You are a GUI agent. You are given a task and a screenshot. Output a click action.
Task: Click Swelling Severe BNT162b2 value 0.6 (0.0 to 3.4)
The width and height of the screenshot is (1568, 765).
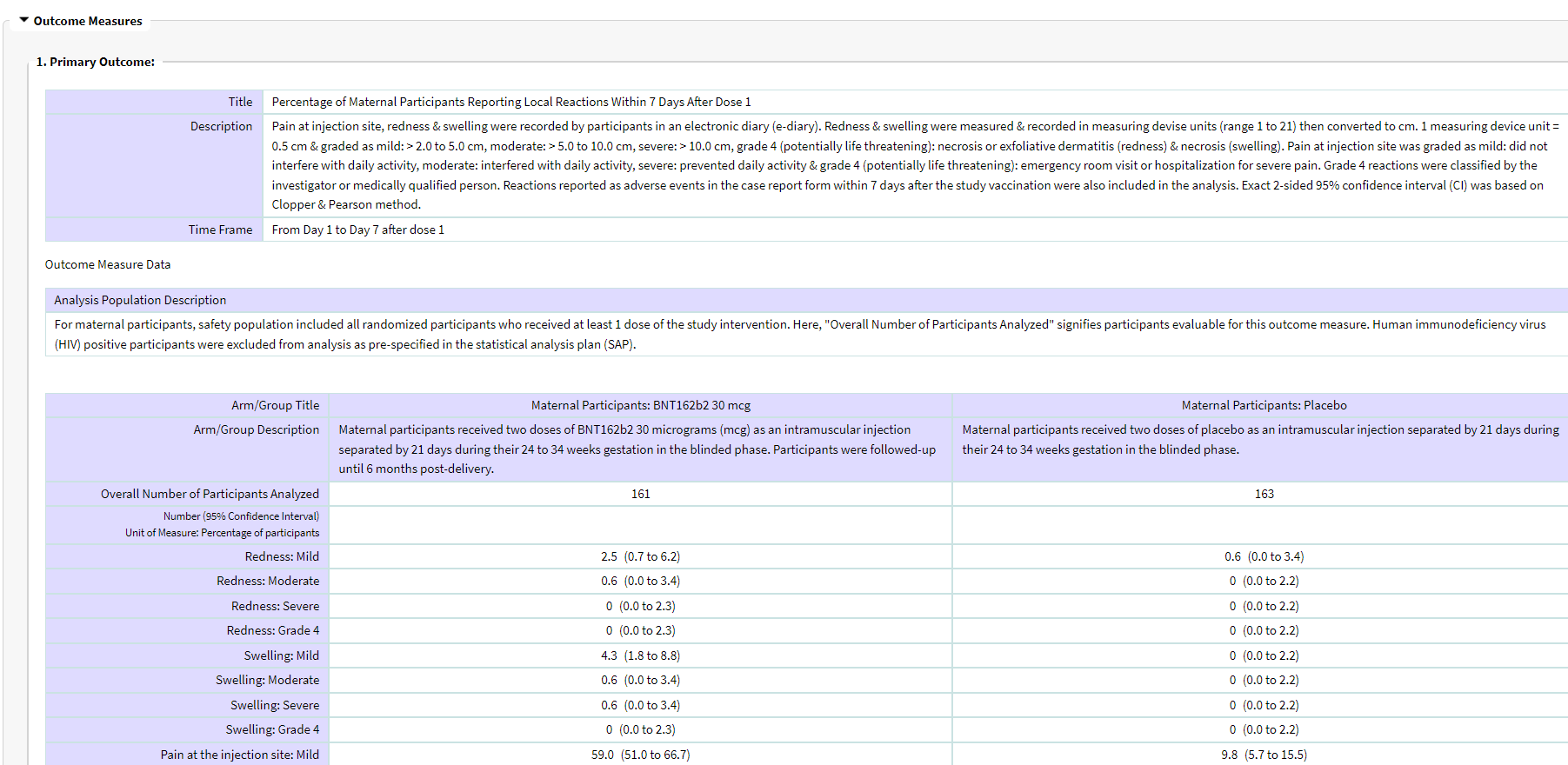pyautogui.click(x=641, y=705)
